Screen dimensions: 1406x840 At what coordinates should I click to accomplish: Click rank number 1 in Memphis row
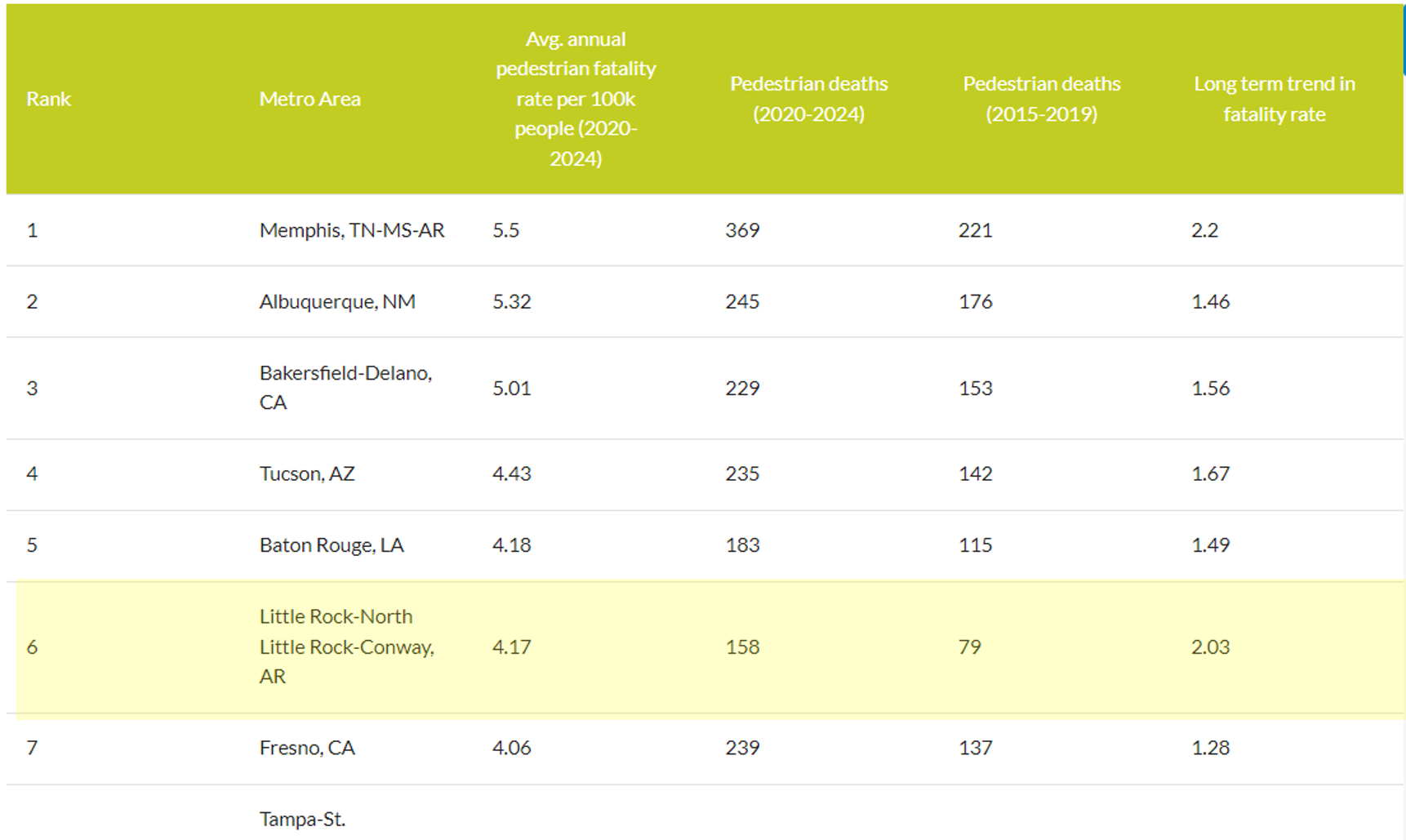(32, 230)
